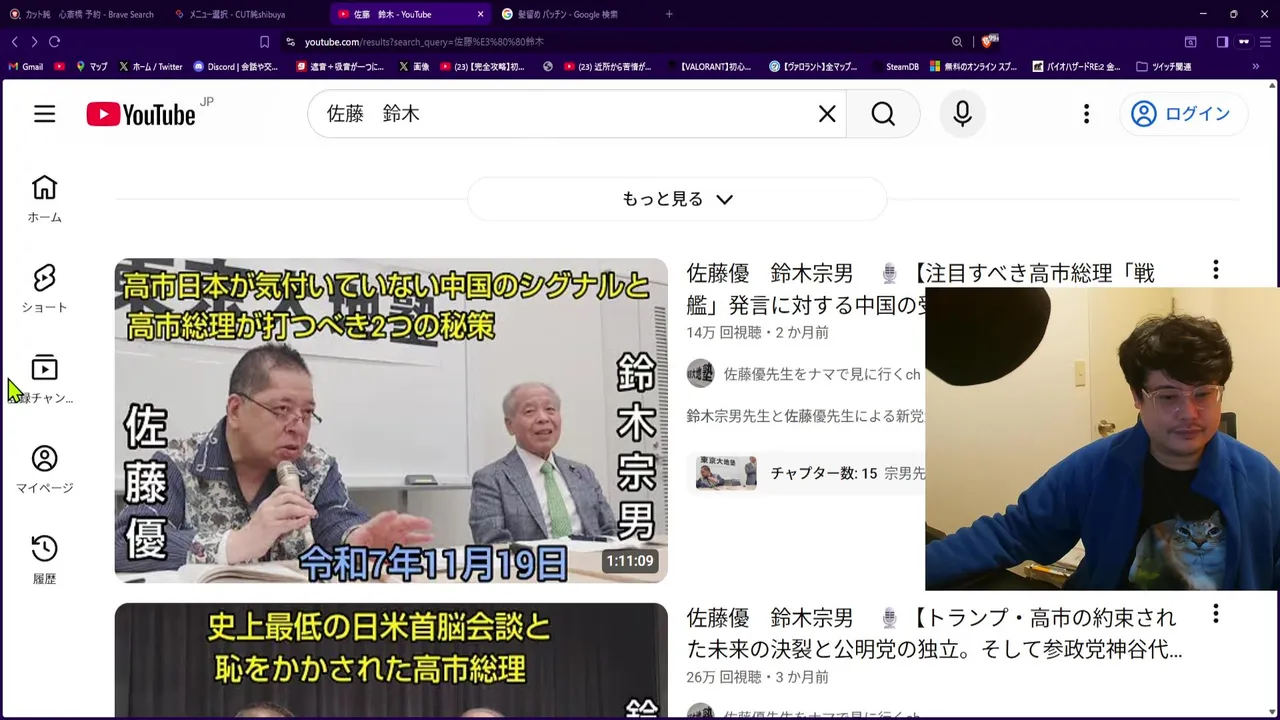This screenshot has width=1280, height=720.
Task: Reload the current page
Action: (54, 42)
